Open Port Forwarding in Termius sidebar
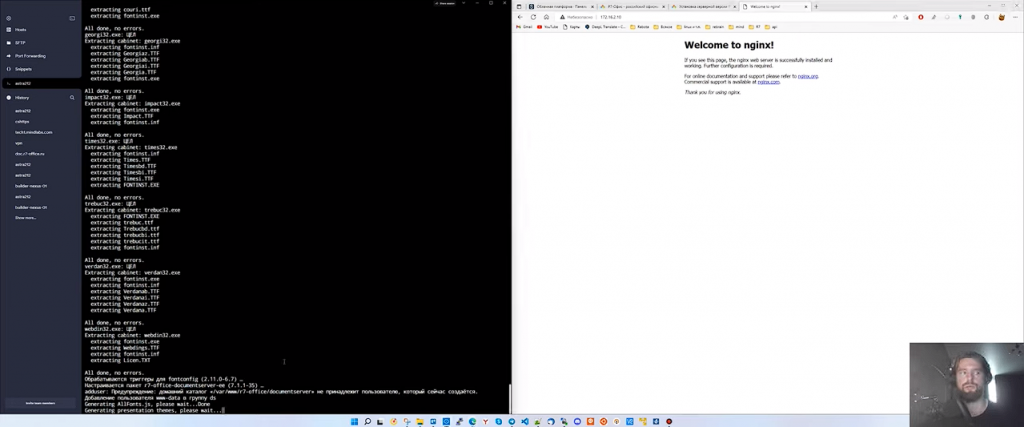Image resolution: width=1024 pixels, height=427 pixels. (x=30, y=55)
